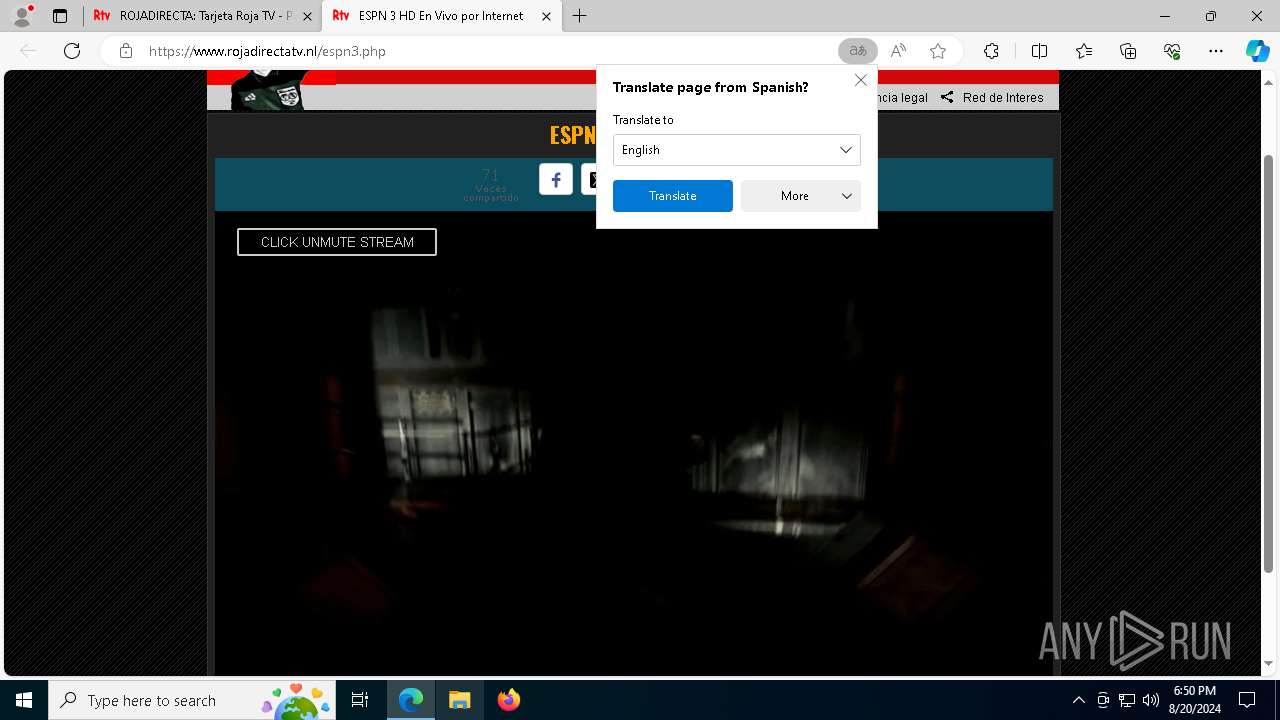This screenshot has width=1280, height=720.
Task: Click the taskbar search box
Action: click(192, 700)
